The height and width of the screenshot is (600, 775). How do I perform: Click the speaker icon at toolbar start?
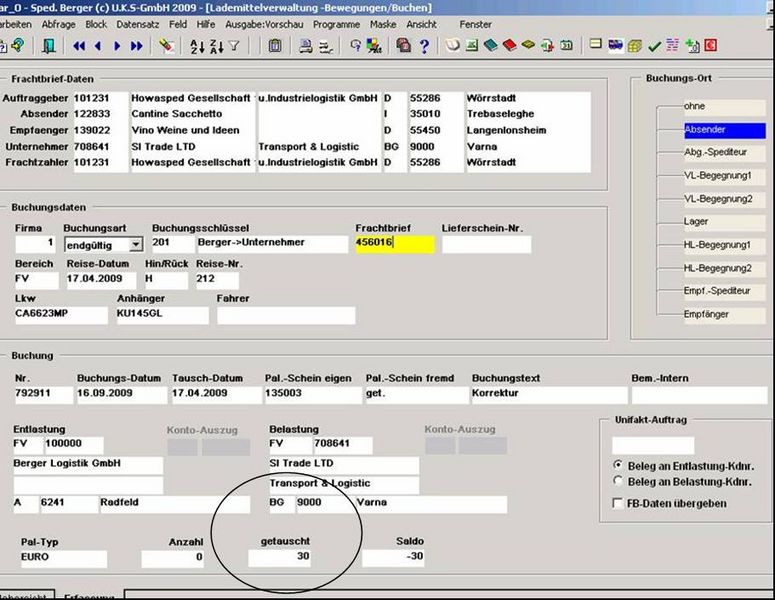point(18,45)
